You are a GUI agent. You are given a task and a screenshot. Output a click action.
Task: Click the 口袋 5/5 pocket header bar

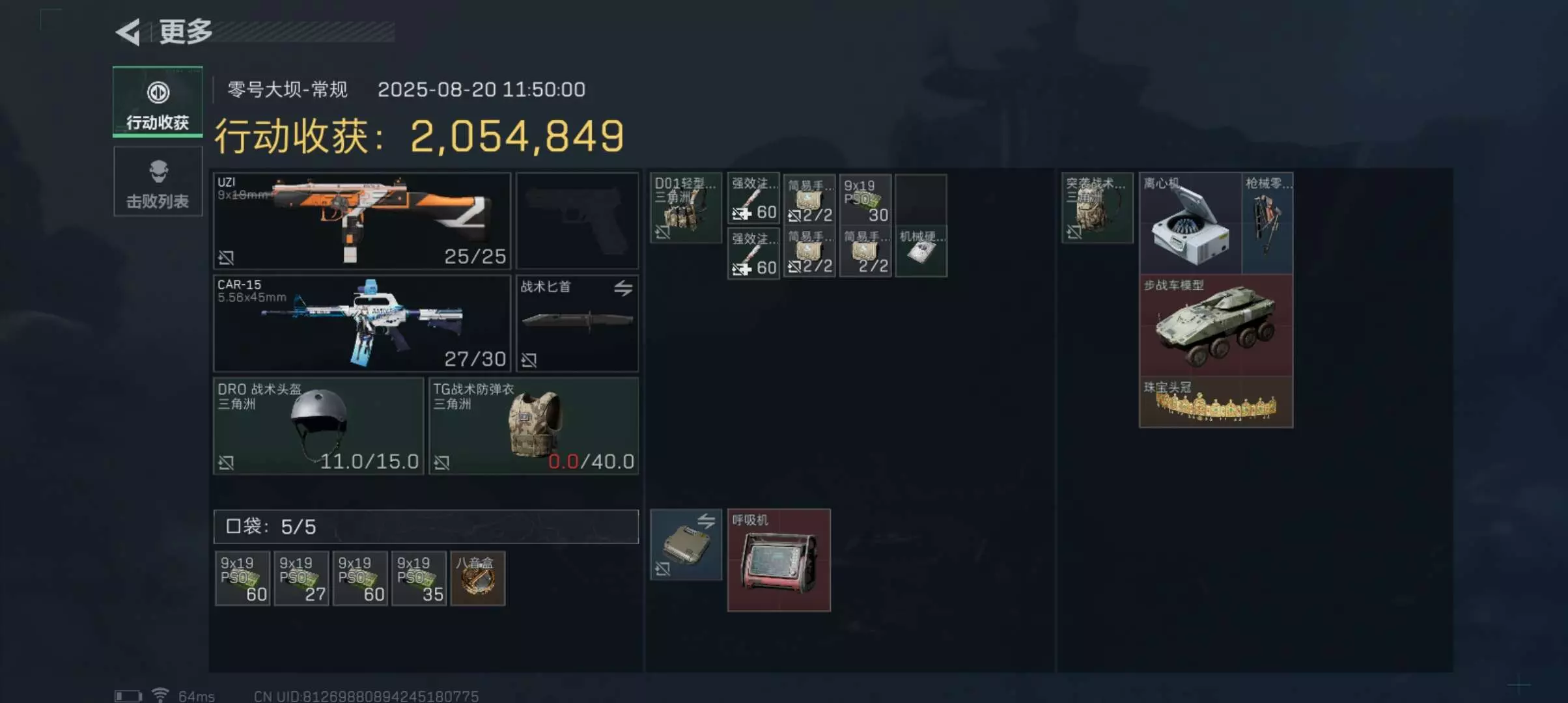pyautogui.click(x=426, y=527)
